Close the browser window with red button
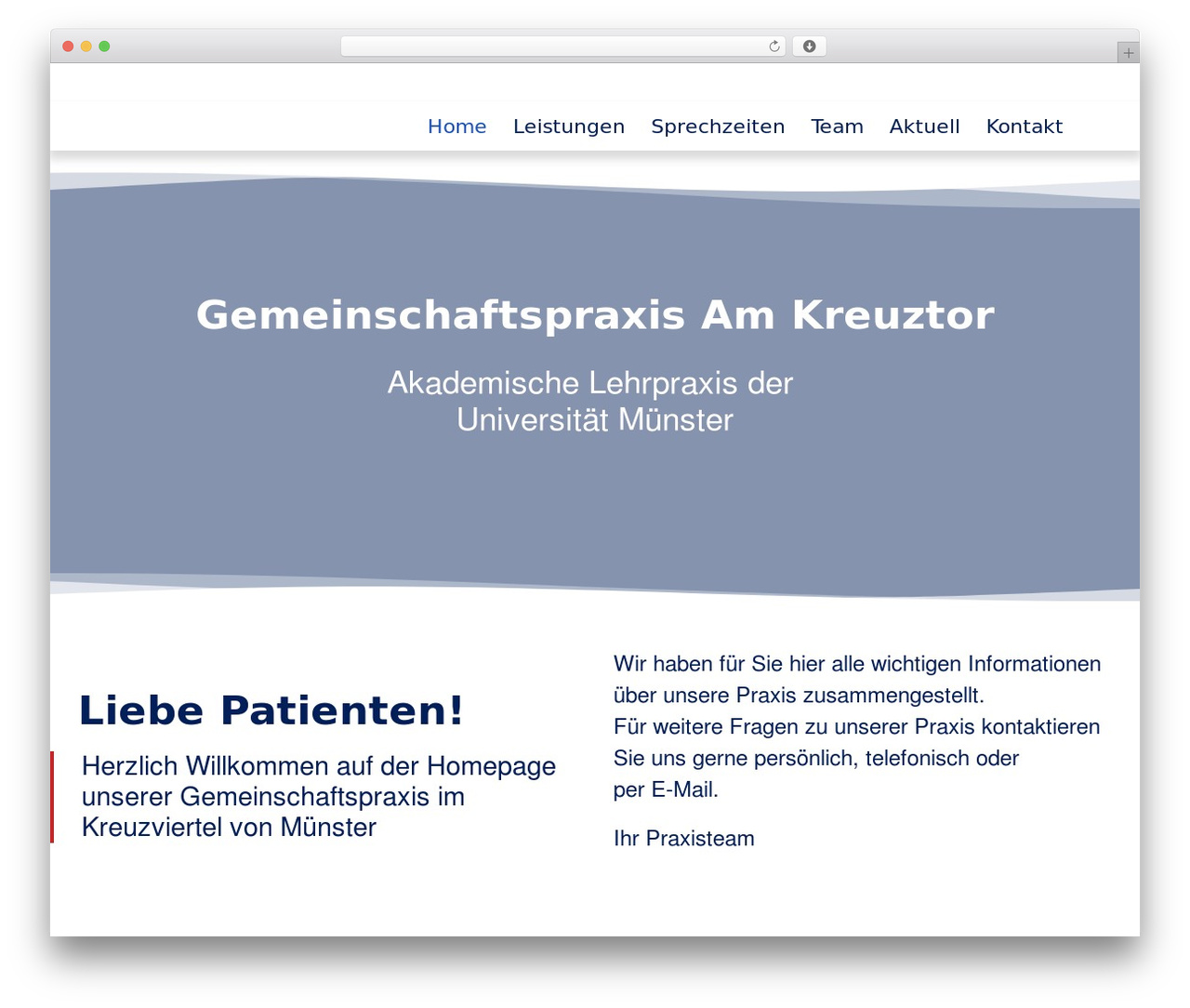 click(x=68, y=46)
